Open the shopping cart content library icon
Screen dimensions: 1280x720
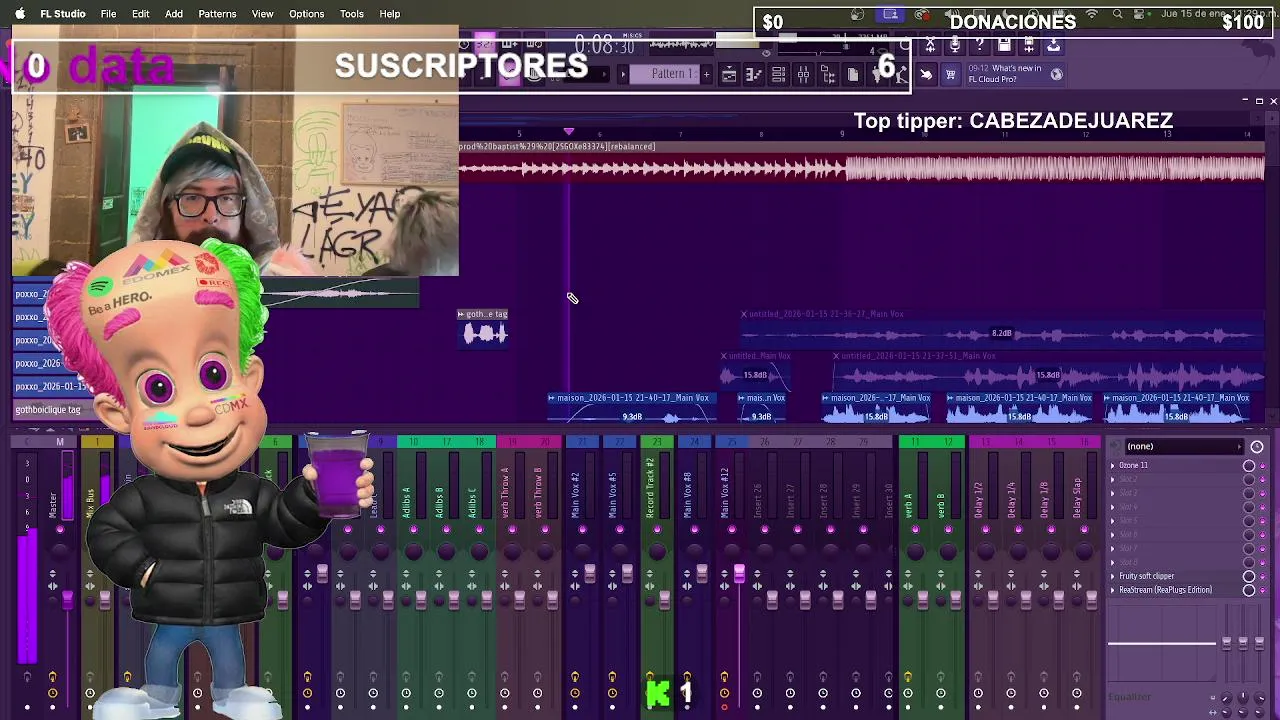(x=950, y=74)
